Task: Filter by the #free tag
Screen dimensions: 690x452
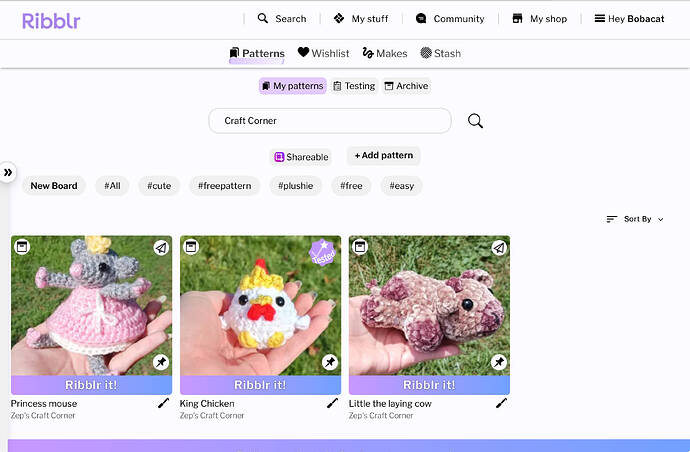Action: tap(351, 186)
